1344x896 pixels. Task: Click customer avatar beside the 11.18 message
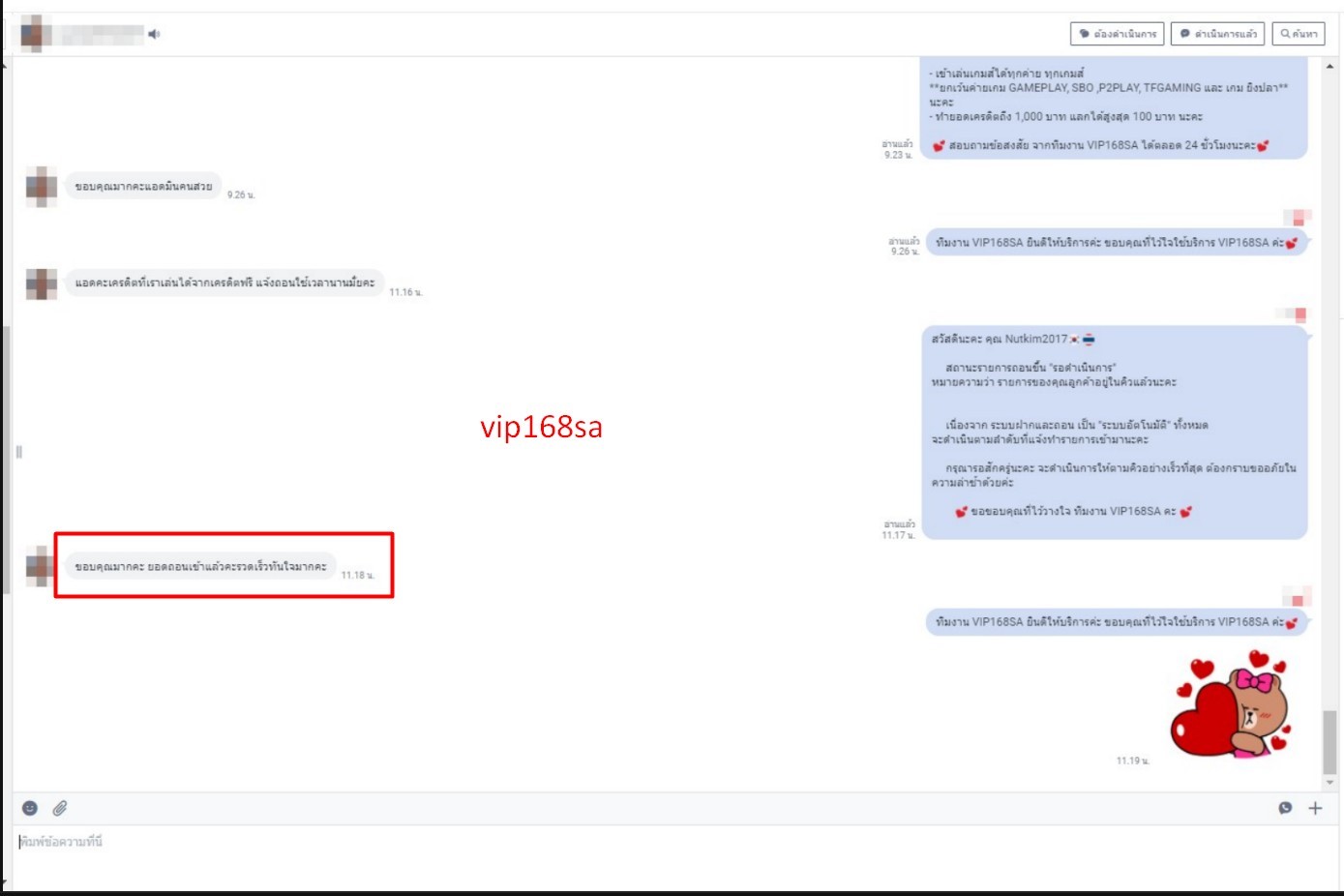point(40,566)
